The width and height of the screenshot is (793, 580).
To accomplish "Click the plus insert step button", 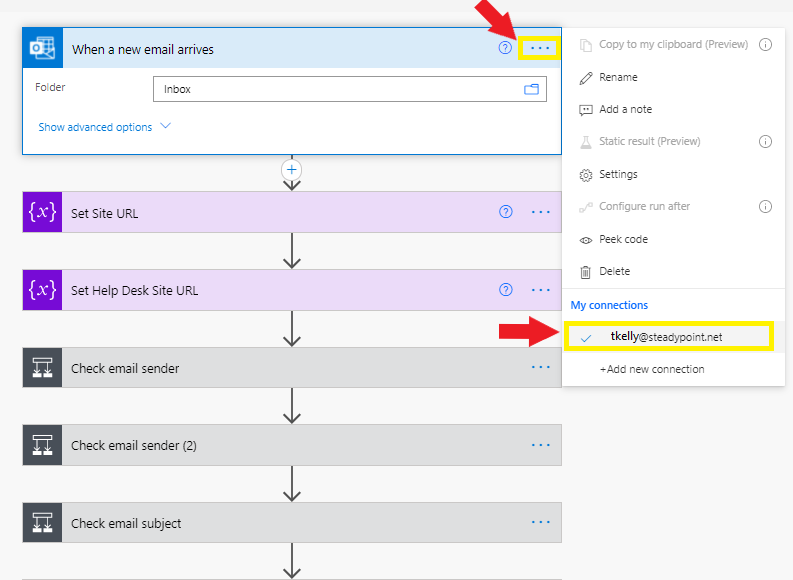I will click(x=291, y=170).
